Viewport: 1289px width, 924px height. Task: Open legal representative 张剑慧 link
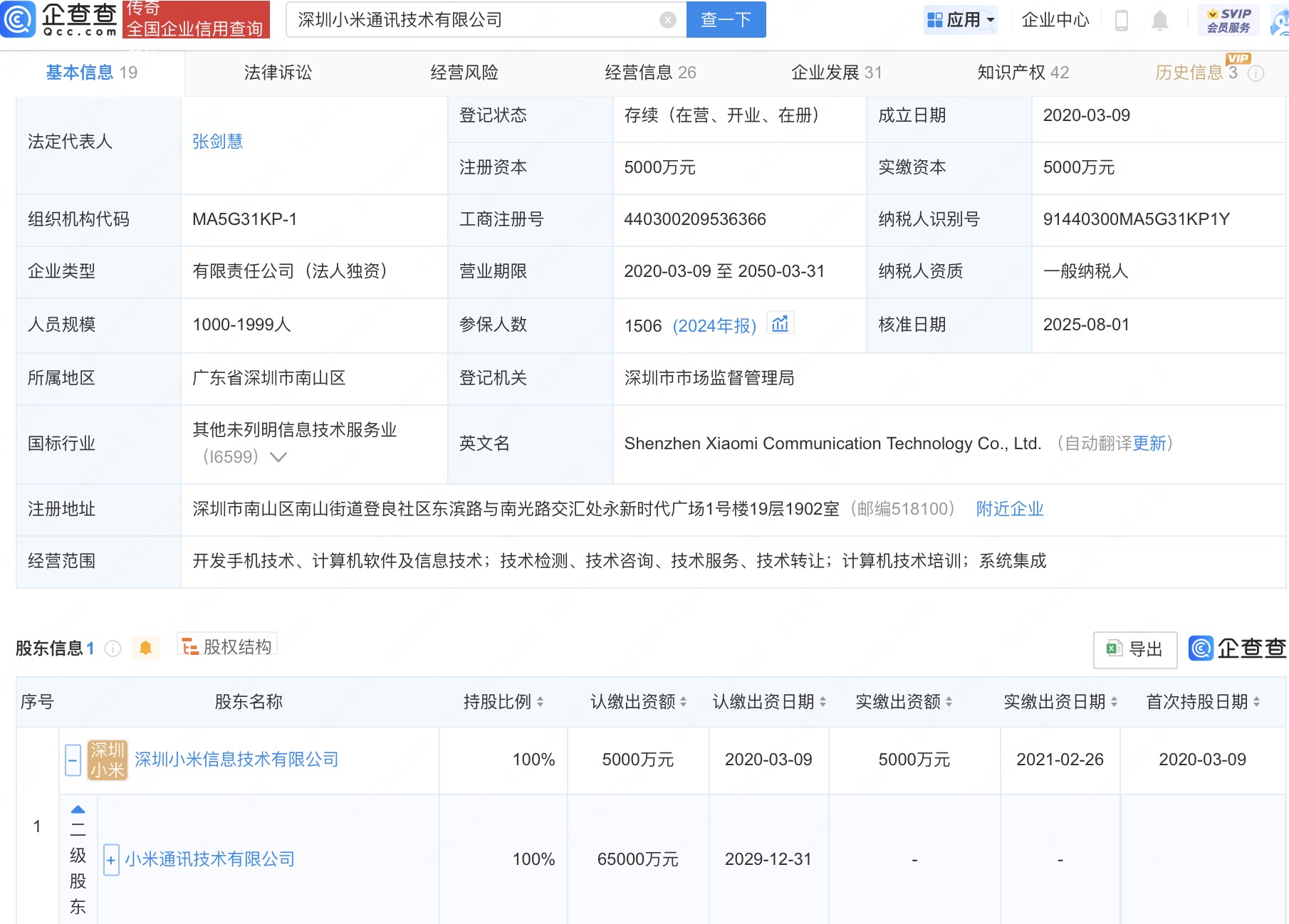tap(218, 142)
